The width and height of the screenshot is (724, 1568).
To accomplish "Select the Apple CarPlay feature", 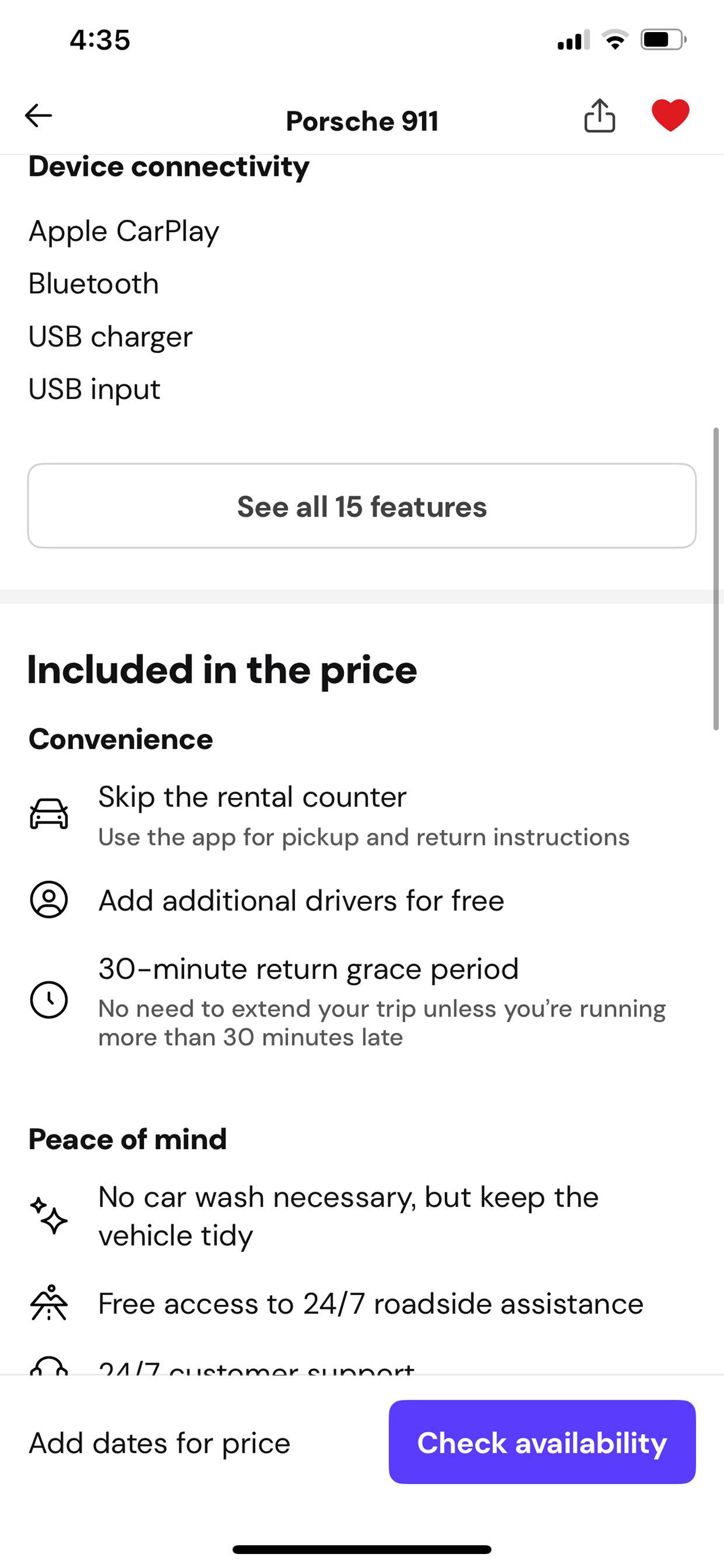I will coord(124,231).
